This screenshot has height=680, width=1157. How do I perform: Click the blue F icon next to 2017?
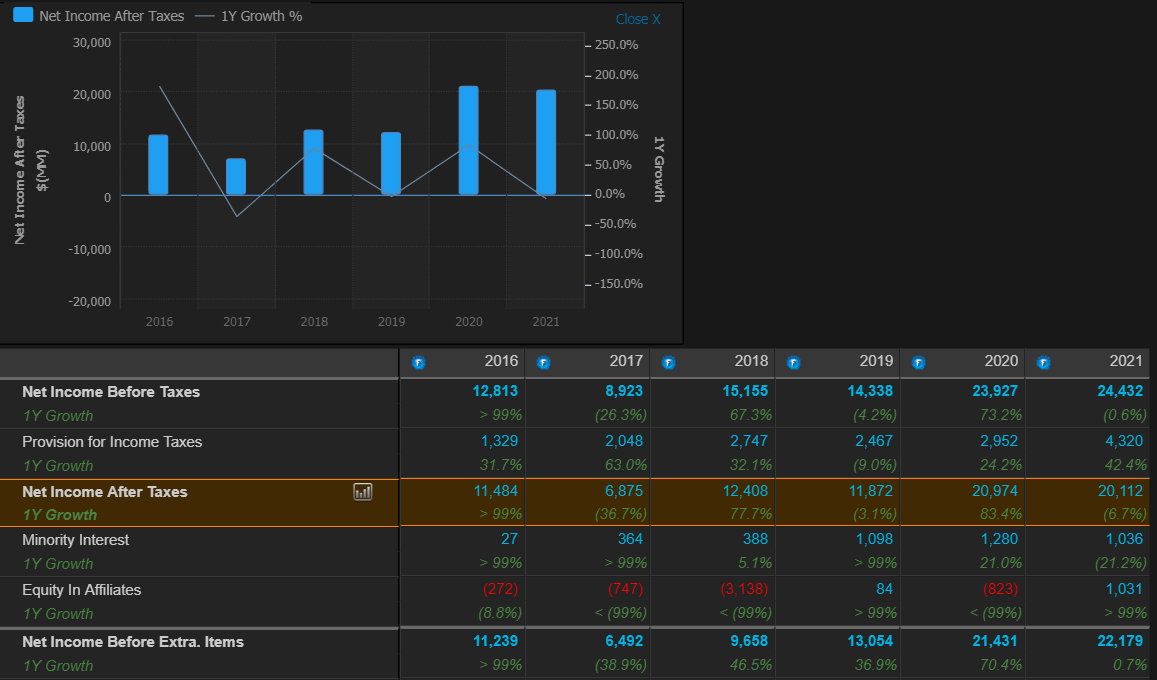click(x=544, y=363)
